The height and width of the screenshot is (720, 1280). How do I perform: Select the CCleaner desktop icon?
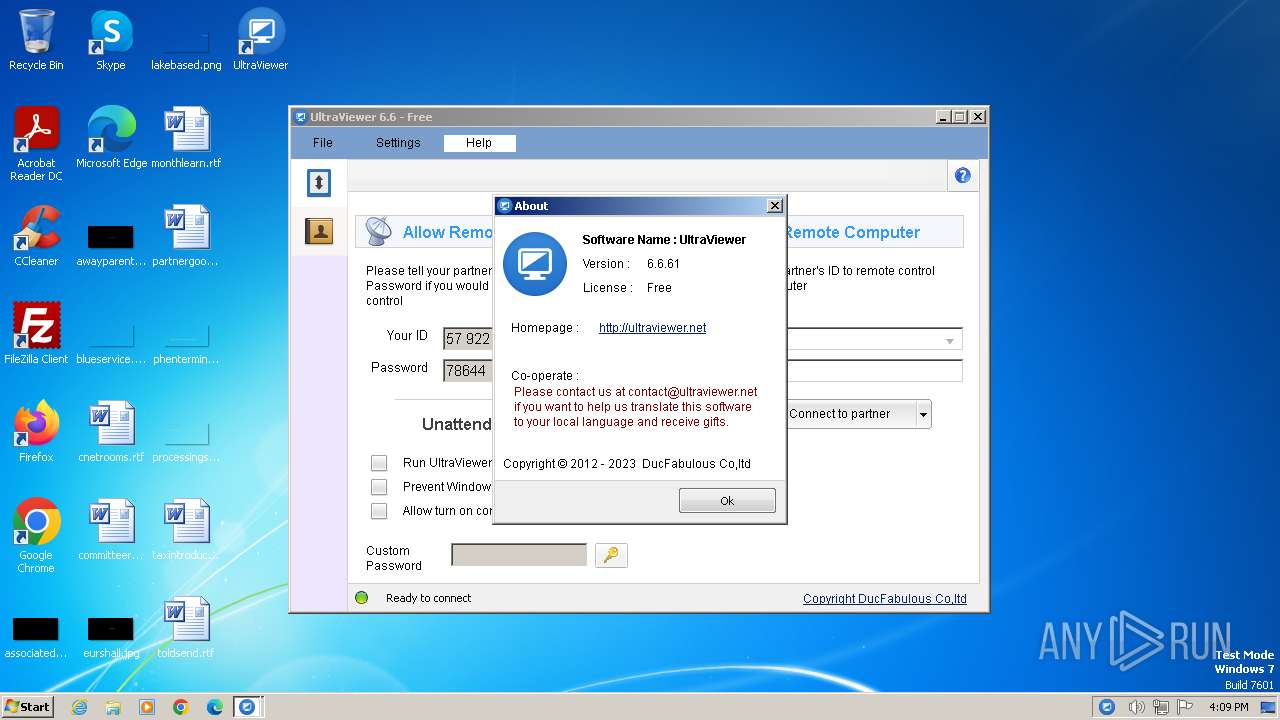36,236
